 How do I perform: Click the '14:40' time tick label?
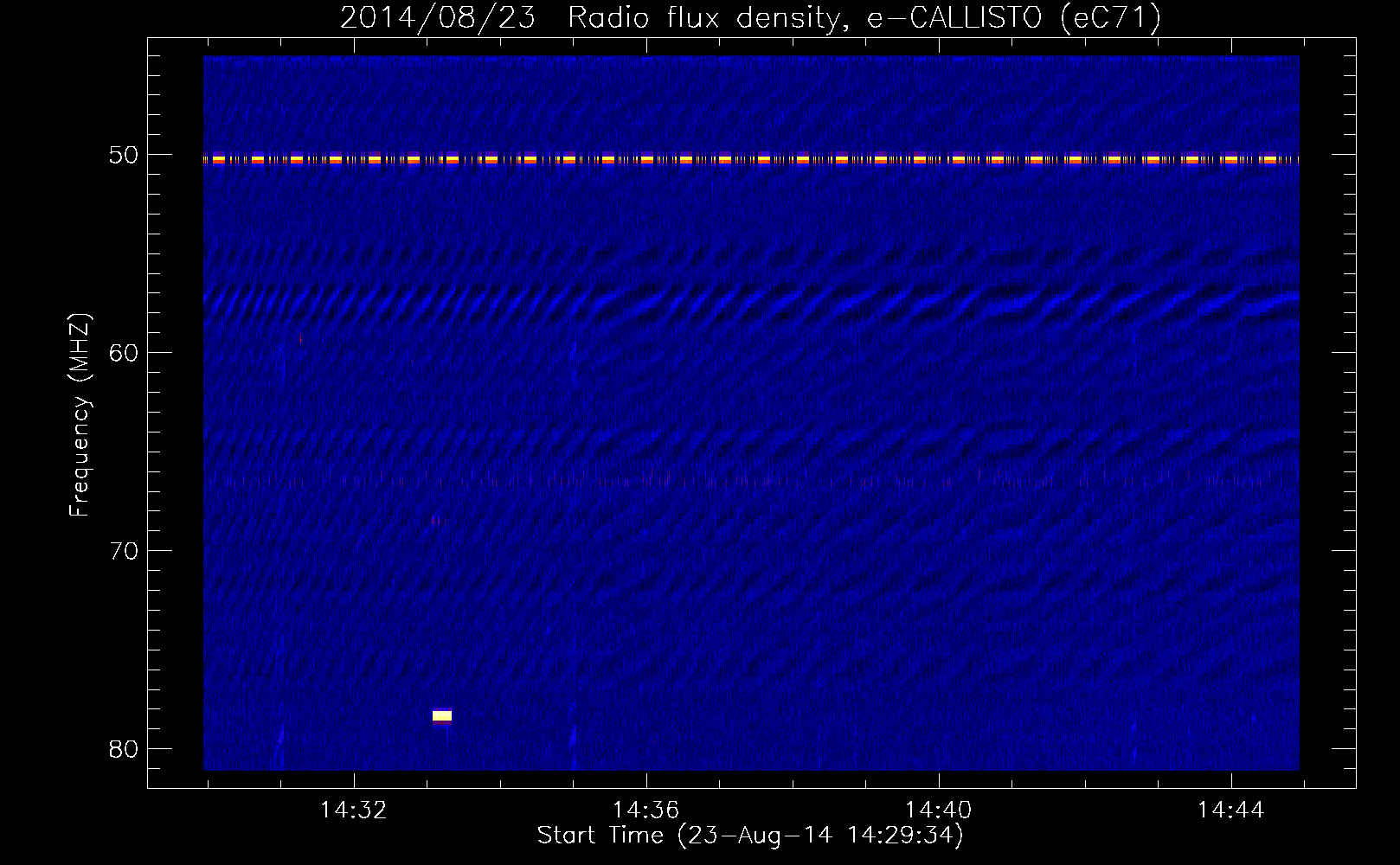coord(938,811)
